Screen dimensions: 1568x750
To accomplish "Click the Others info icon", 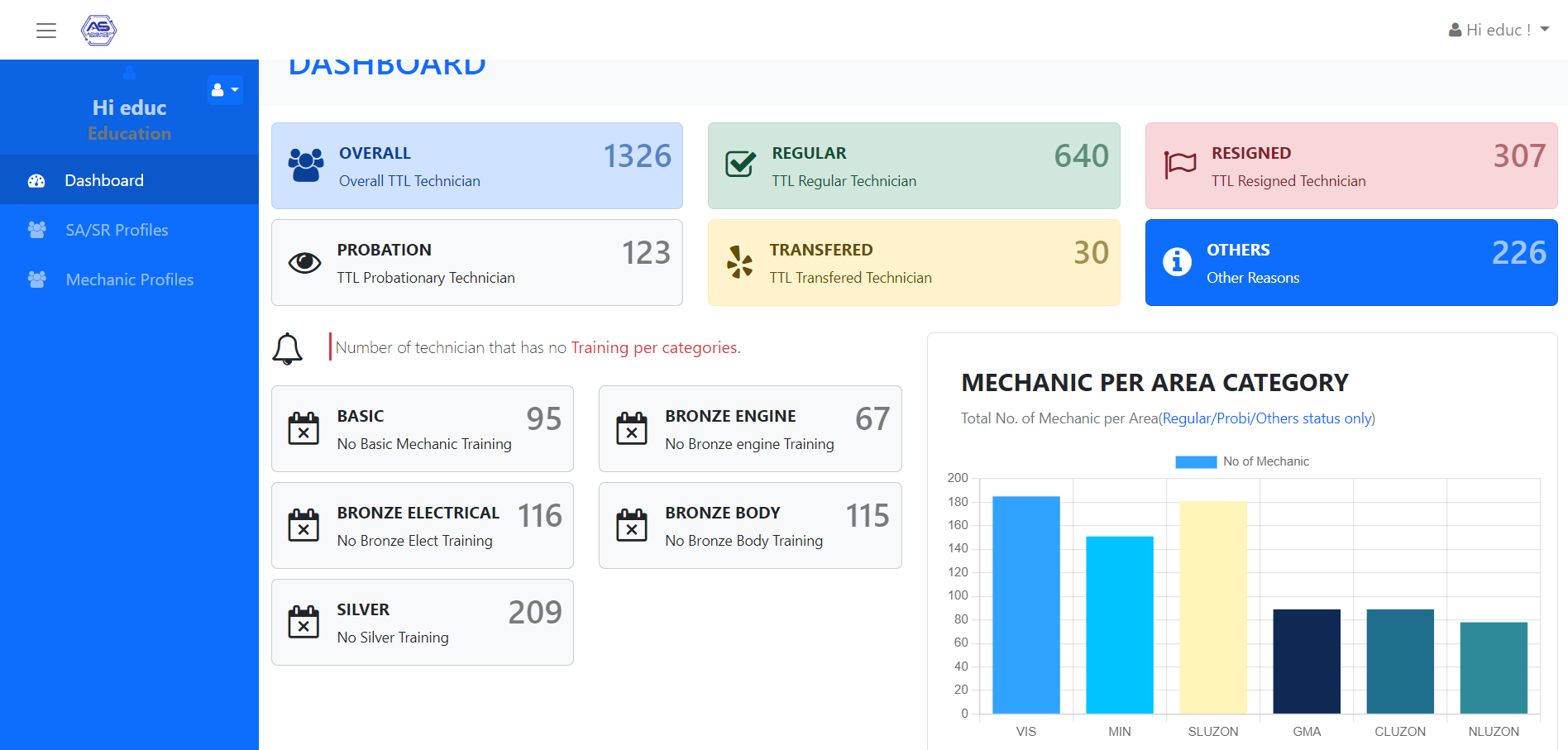I will [1177, 261].
